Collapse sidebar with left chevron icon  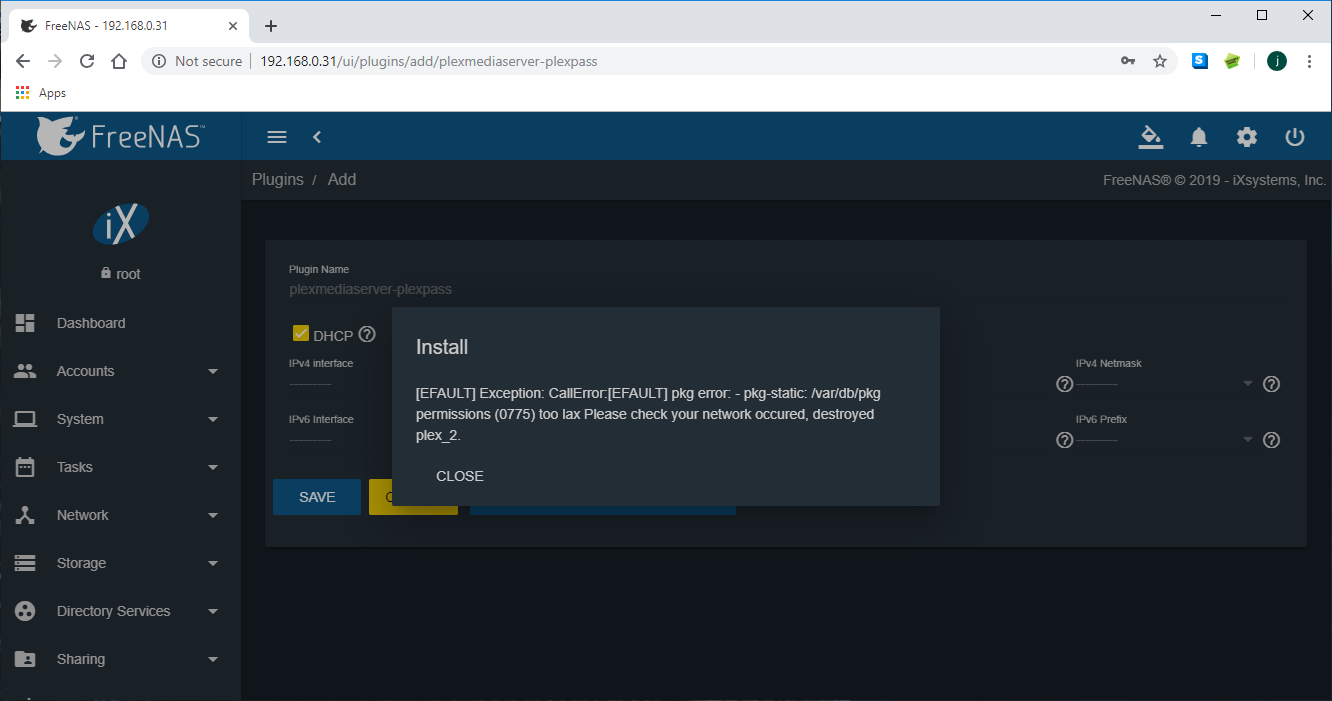(x=317, y=137)
